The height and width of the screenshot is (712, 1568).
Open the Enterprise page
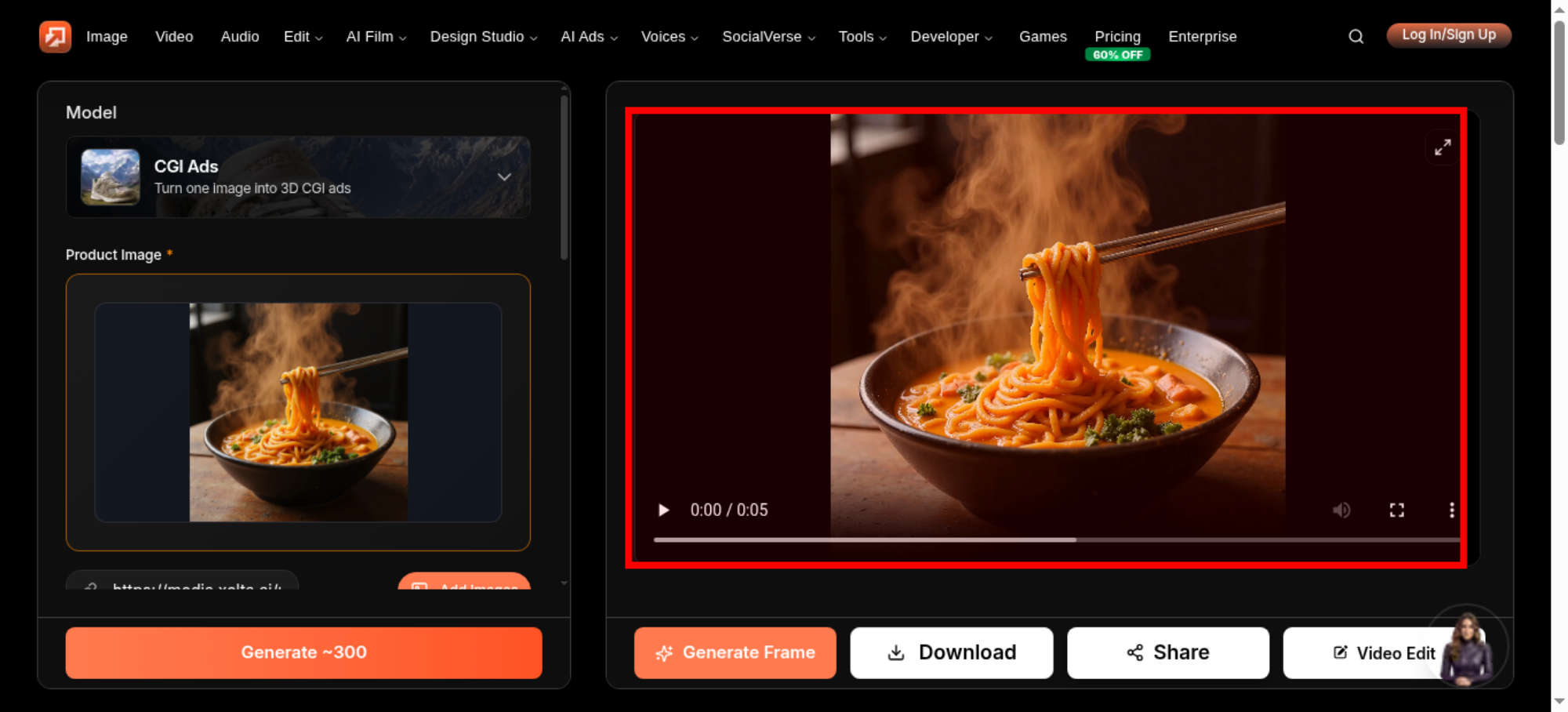coord(1202,37)
